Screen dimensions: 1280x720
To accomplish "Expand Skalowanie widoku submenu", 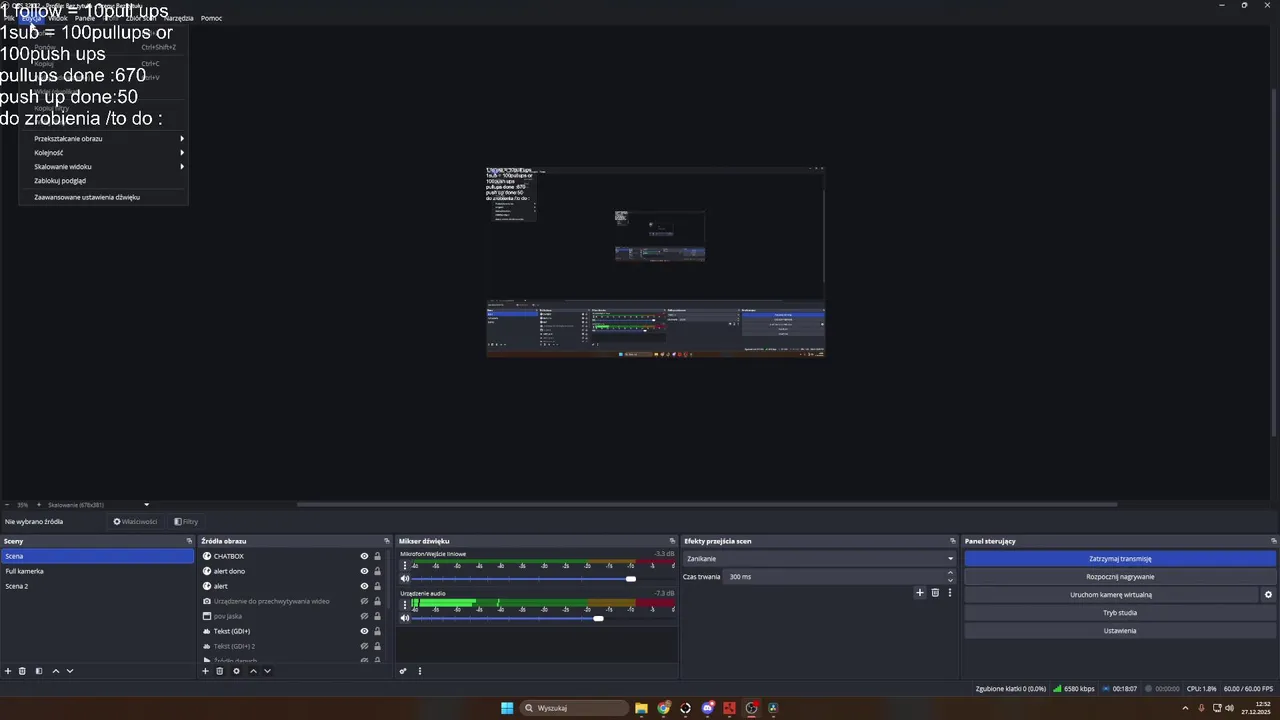I will coord(108,167).
